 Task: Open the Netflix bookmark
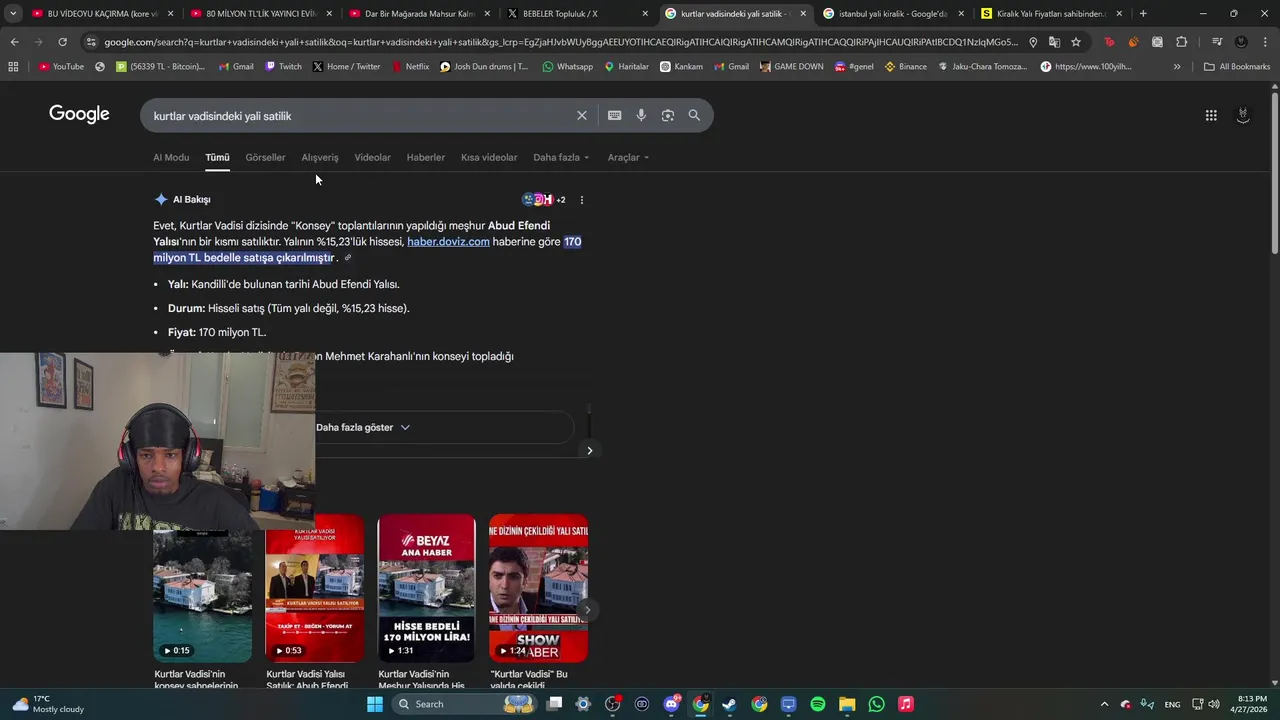click(x=410, y=66)
